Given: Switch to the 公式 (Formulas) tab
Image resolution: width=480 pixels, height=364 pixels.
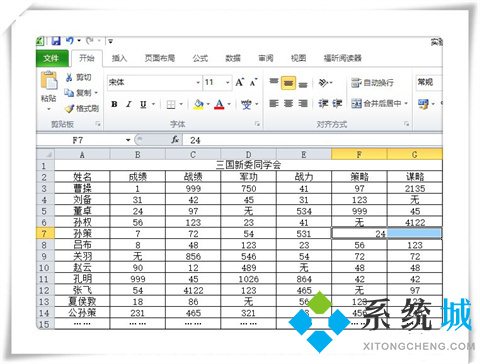Looking at the screenshot, I should tap(200, 58).
